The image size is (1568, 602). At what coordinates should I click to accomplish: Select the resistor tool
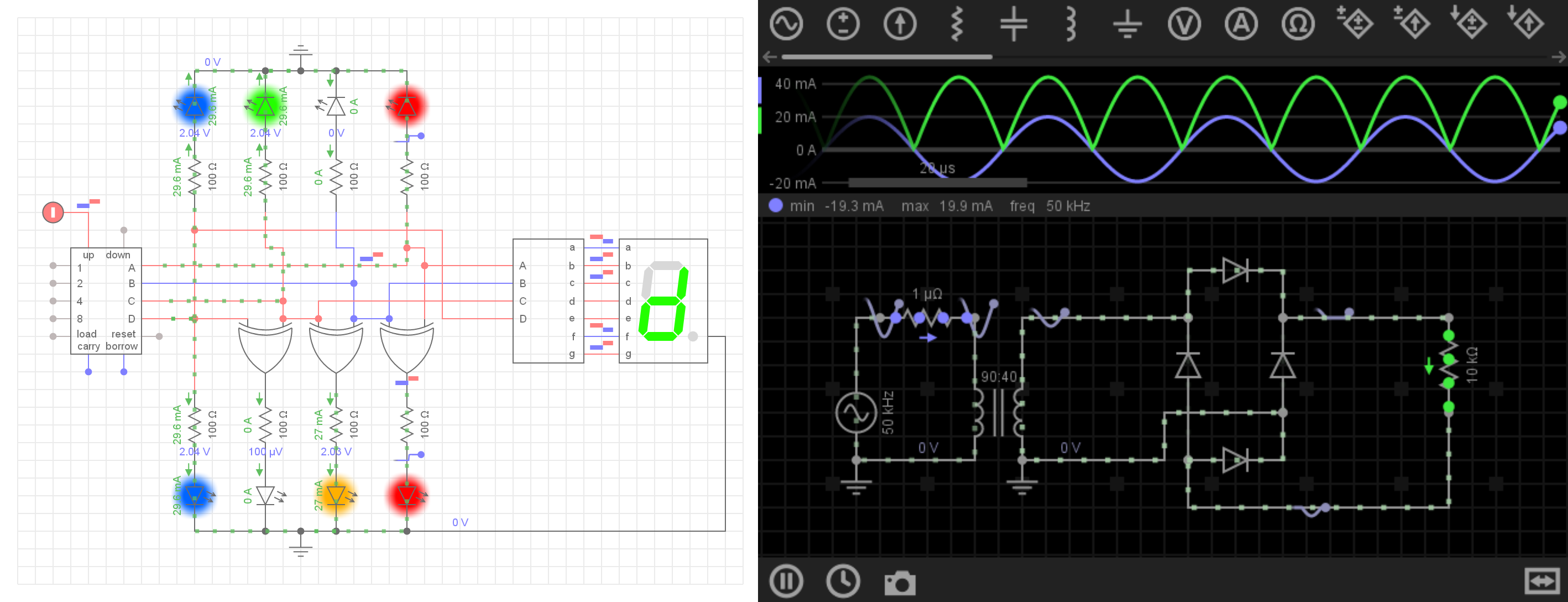(x=957, y=24)
